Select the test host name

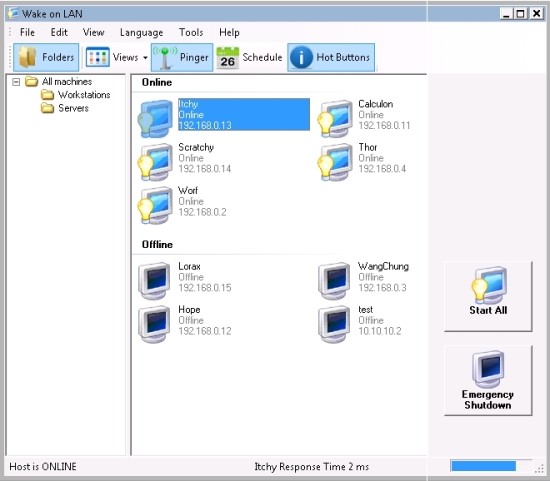365,309
